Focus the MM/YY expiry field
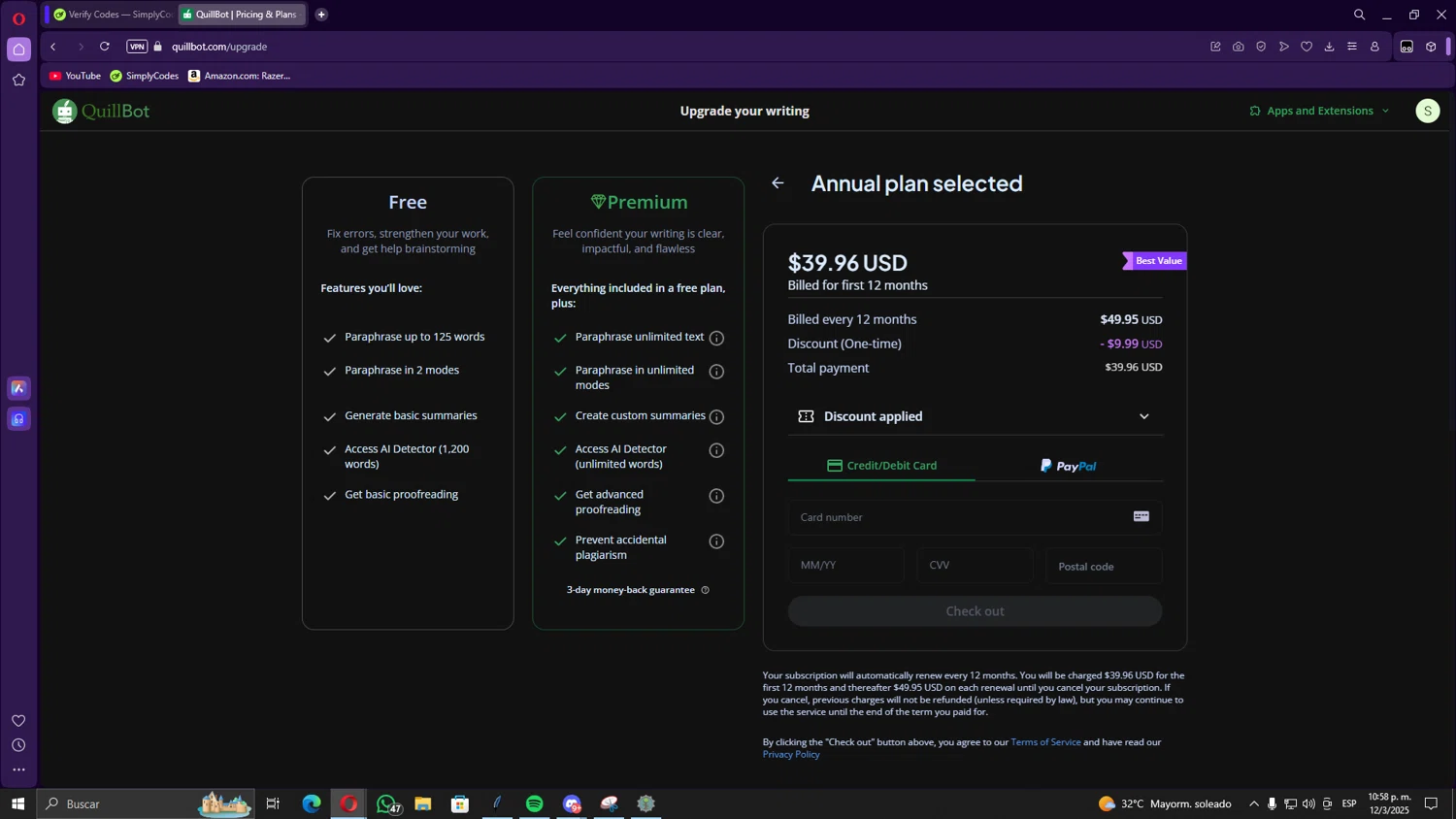This screenshot has height=819, width=1456. (x=845, y=566)
